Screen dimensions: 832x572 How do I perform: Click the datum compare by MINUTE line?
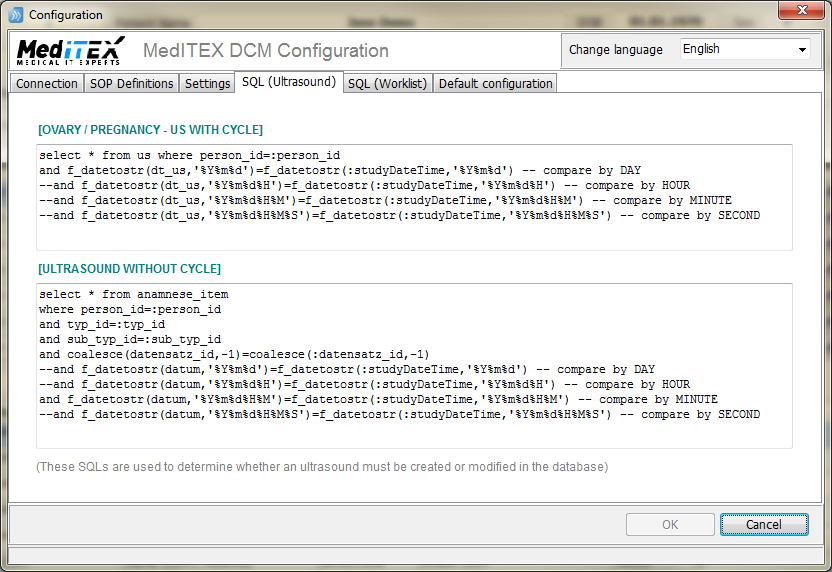(x=378, y=399)
